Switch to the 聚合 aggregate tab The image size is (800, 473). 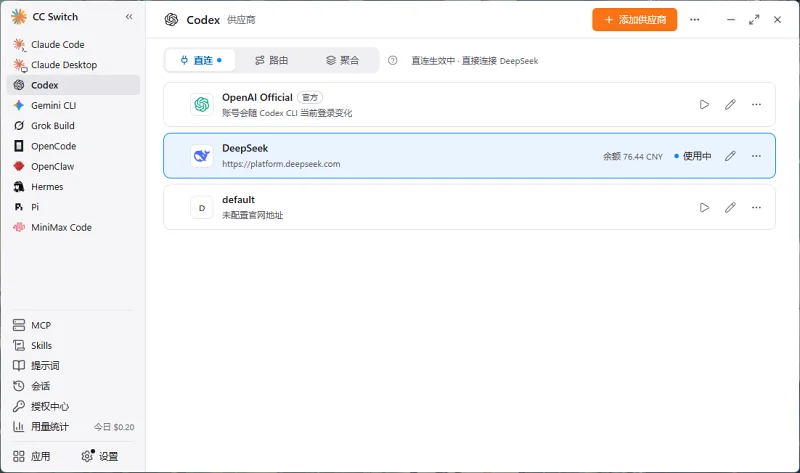pyautogui.click(x=342, y=60)
